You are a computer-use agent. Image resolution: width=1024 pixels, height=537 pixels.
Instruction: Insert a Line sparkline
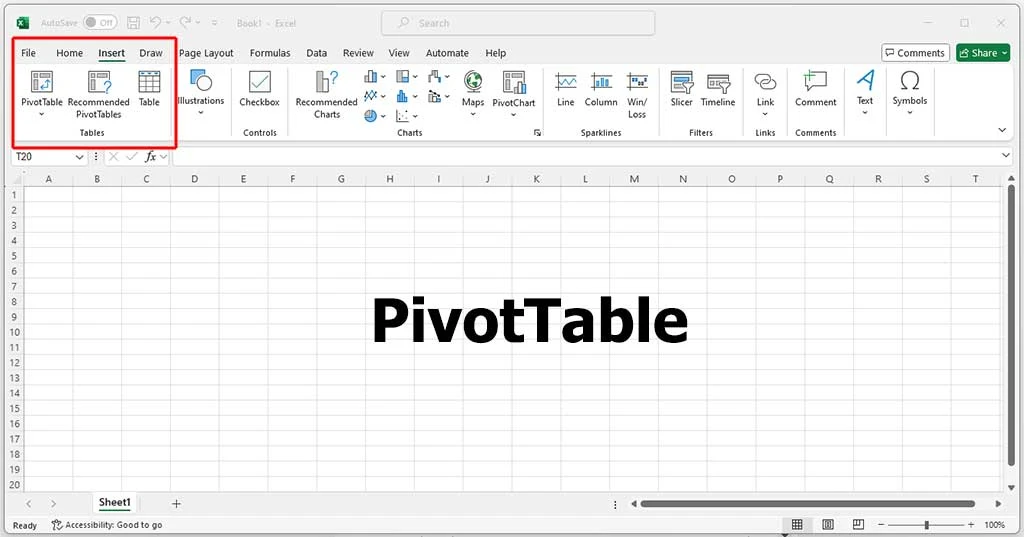click(566, 89)
